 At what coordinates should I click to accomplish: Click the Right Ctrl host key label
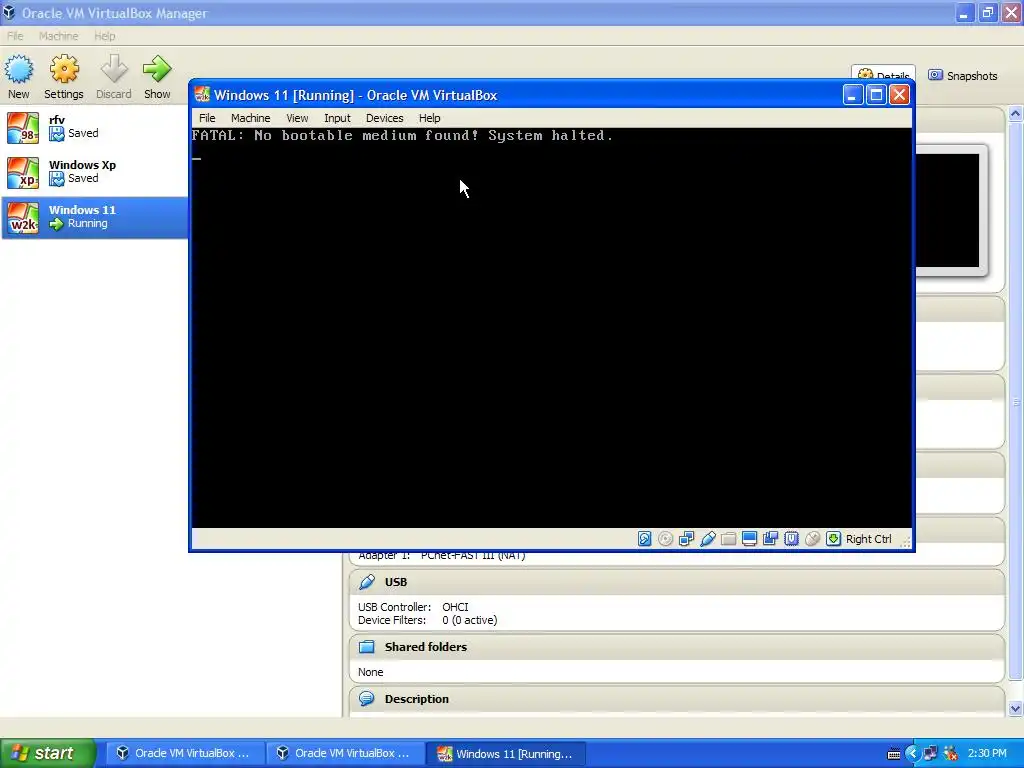click(x=869, y=539)
